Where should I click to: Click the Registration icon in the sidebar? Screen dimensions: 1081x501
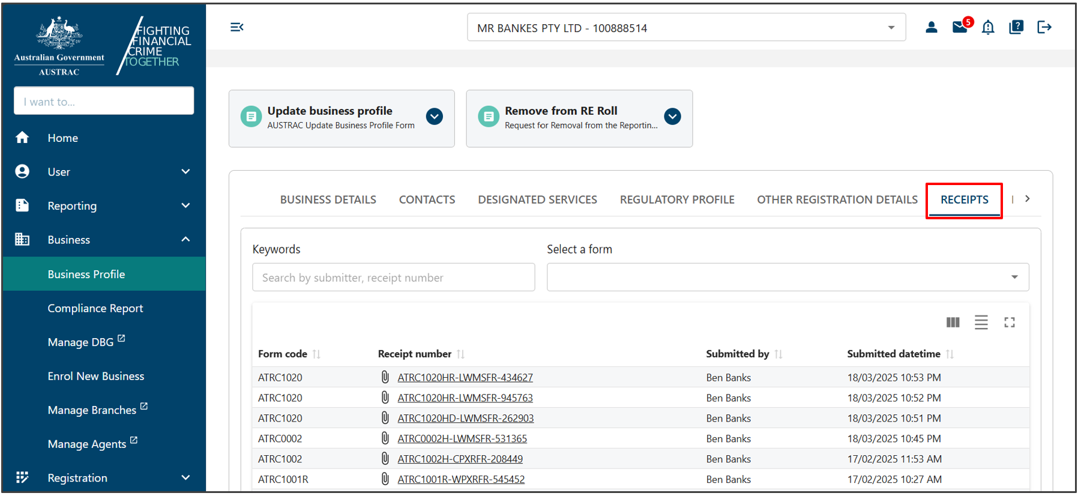click(22, 478)
